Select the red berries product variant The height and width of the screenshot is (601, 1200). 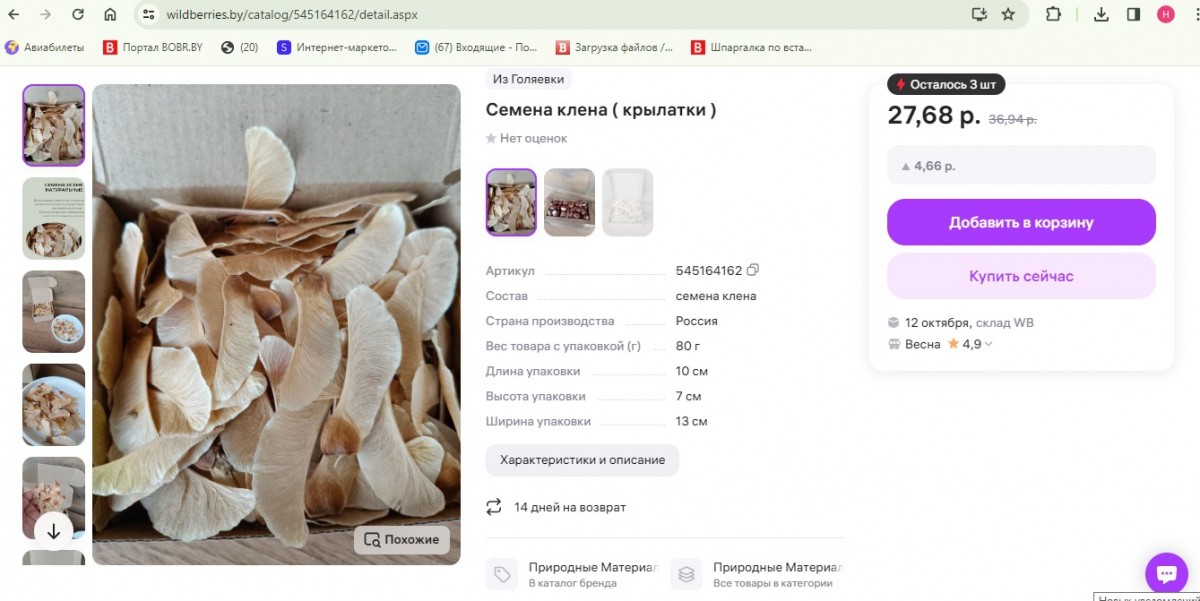pos(569,202)
